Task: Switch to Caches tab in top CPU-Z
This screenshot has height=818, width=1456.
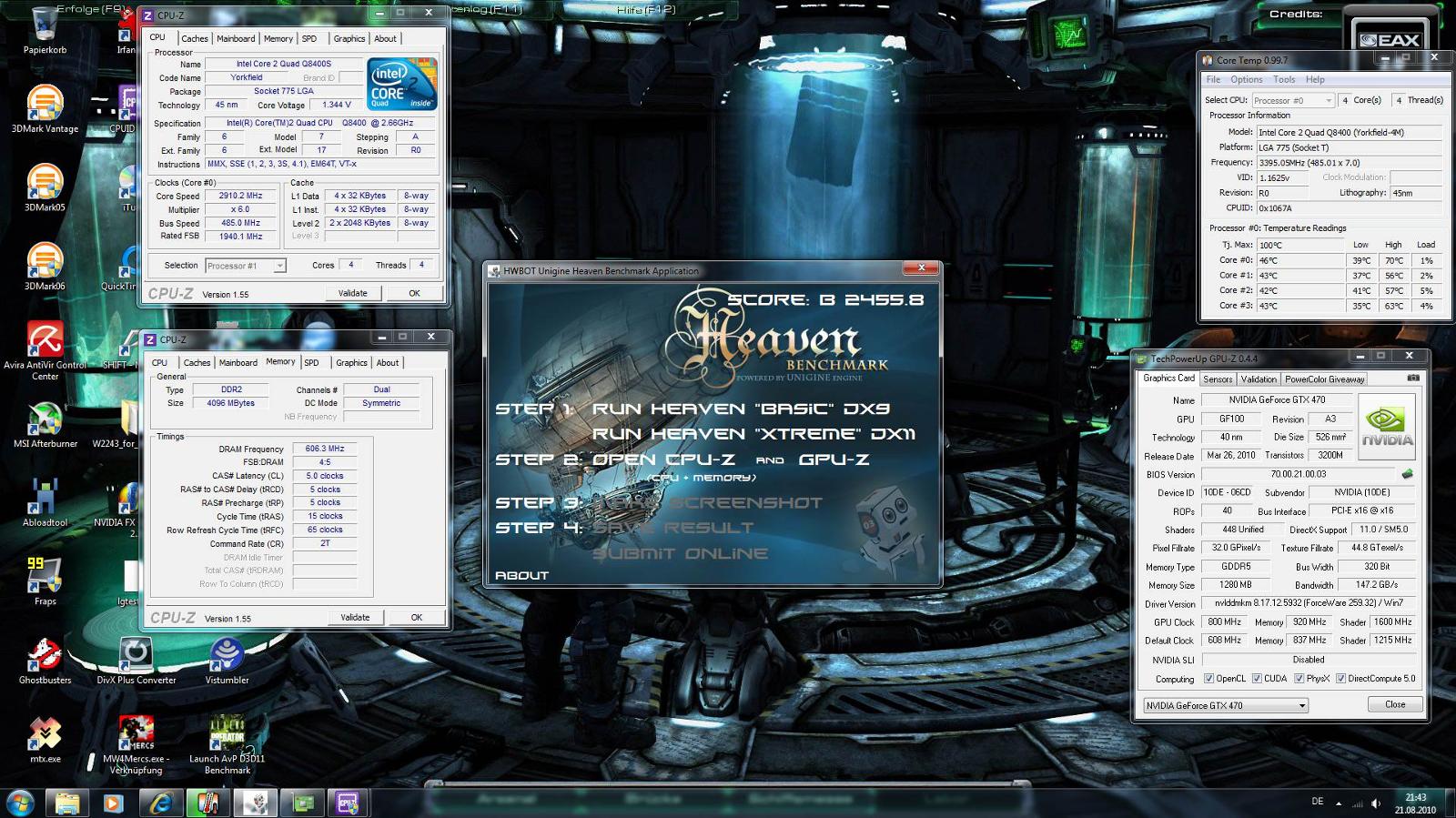Action: tap(195, 38)
